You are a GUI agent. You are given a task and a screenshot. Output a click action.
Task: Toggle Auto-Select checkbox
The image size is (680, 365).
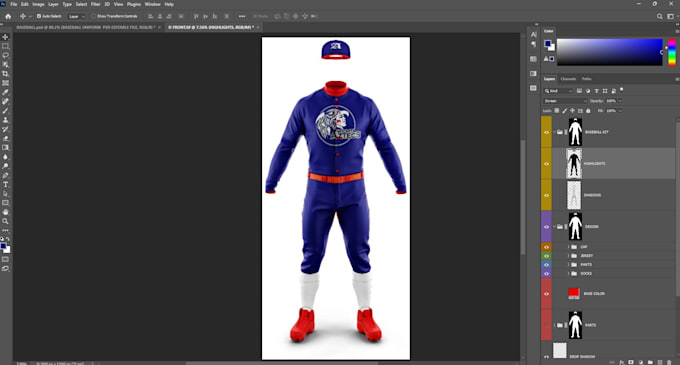[x=39, y=16]
